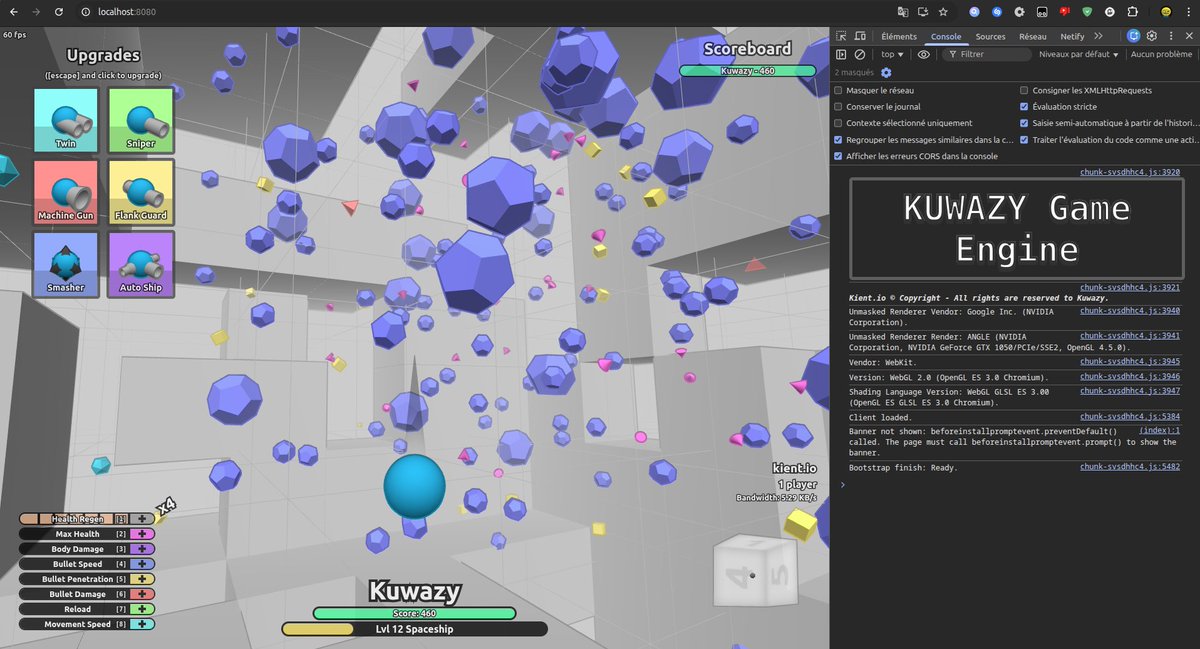Open source link chunk-svsdhhc4.js:5384
Screen dimensions: 1200x649
[1130, 416]
